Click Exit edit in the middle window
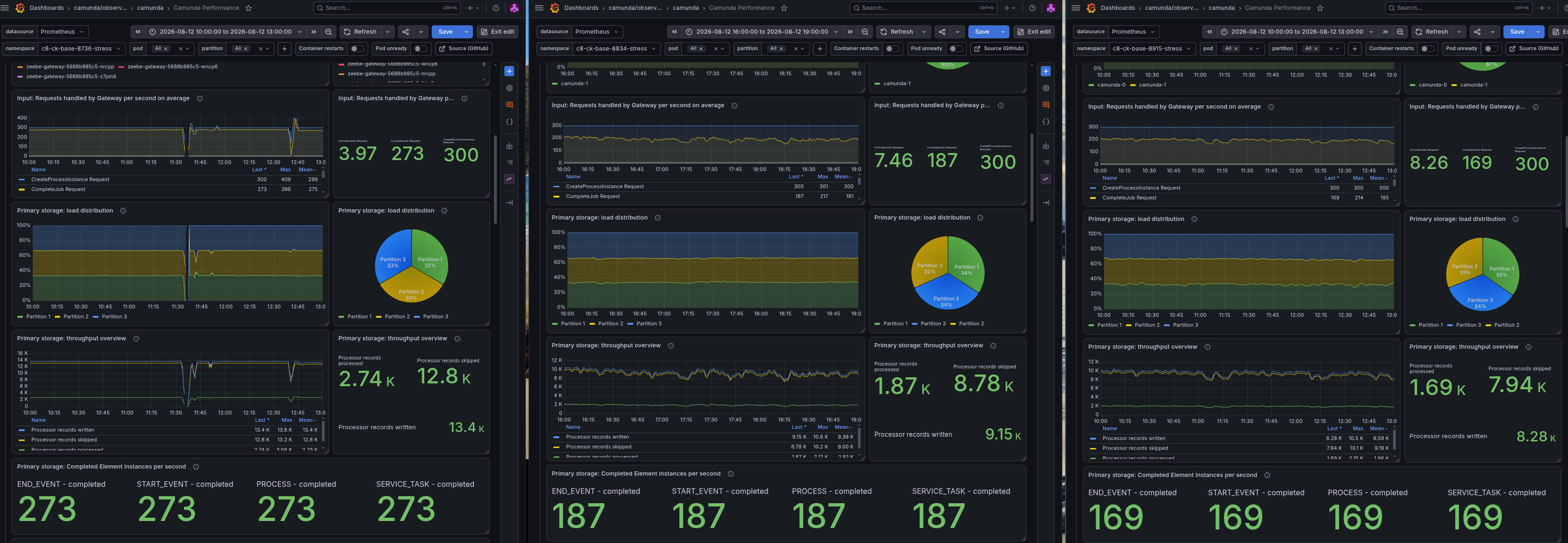The height and width of the screenshot is (543, 1568). [1034, 32]
